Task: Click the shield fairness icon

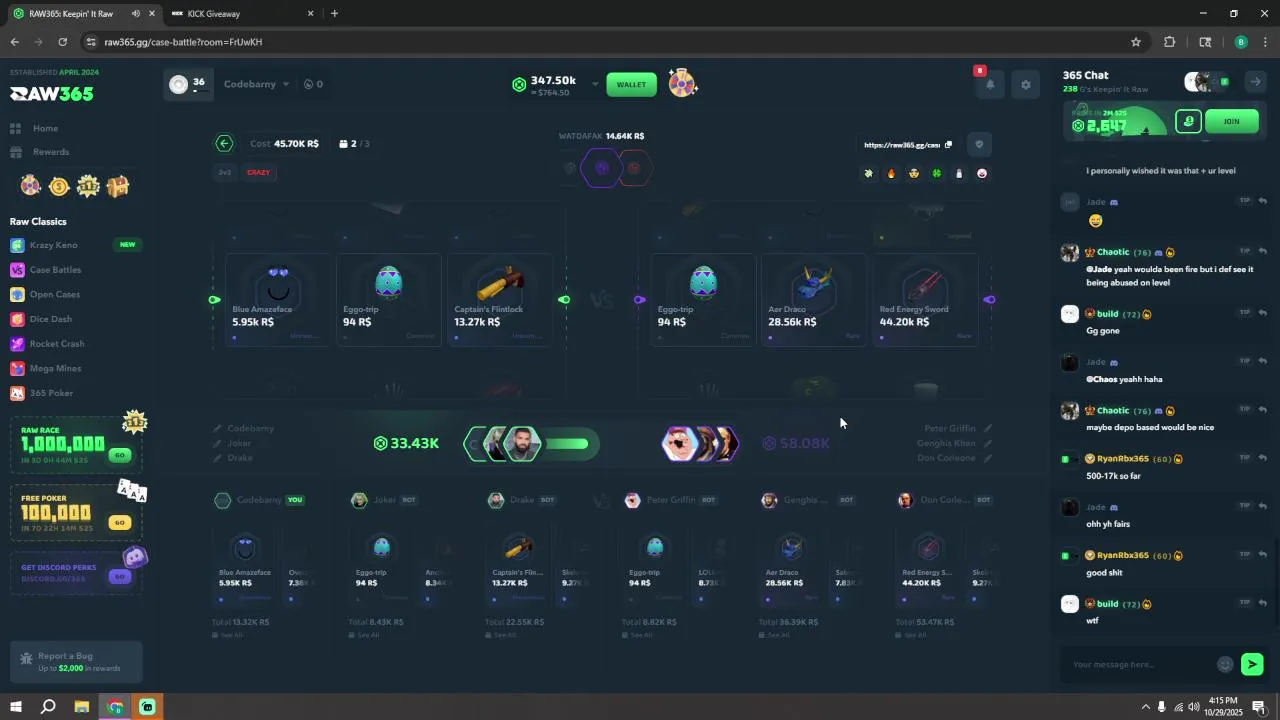Action: [979, 144]
